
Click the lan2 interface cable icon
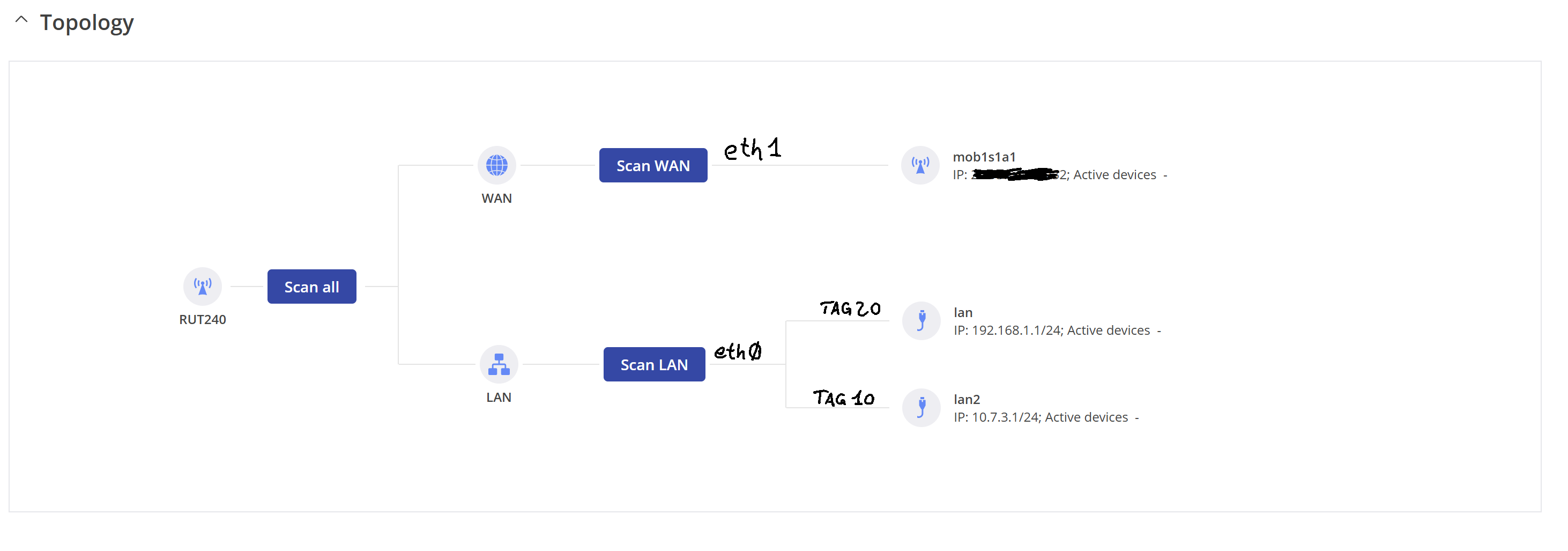point(921,408)
